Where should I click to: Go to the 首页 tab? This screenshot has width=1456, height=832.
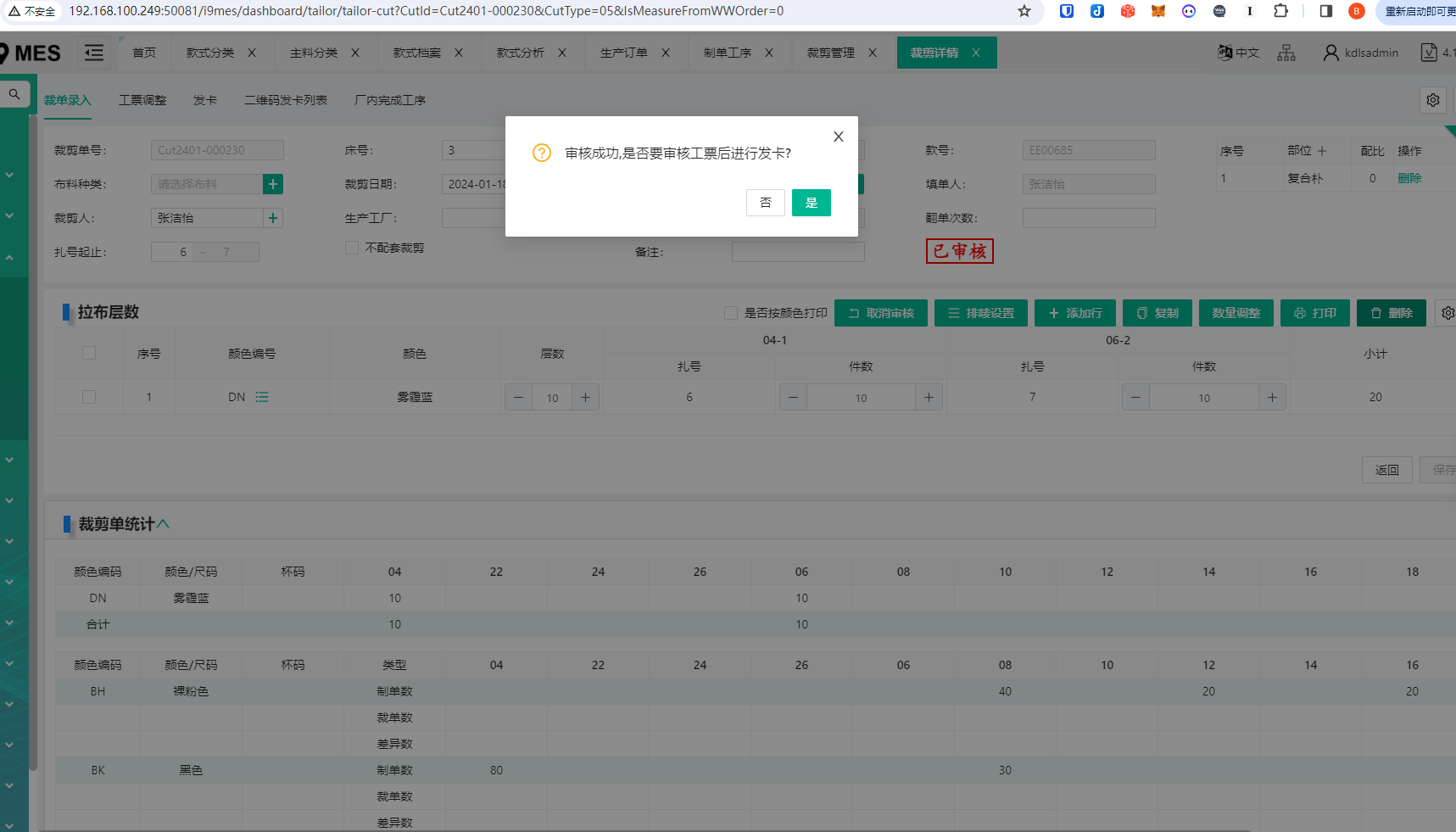[144, 53]
